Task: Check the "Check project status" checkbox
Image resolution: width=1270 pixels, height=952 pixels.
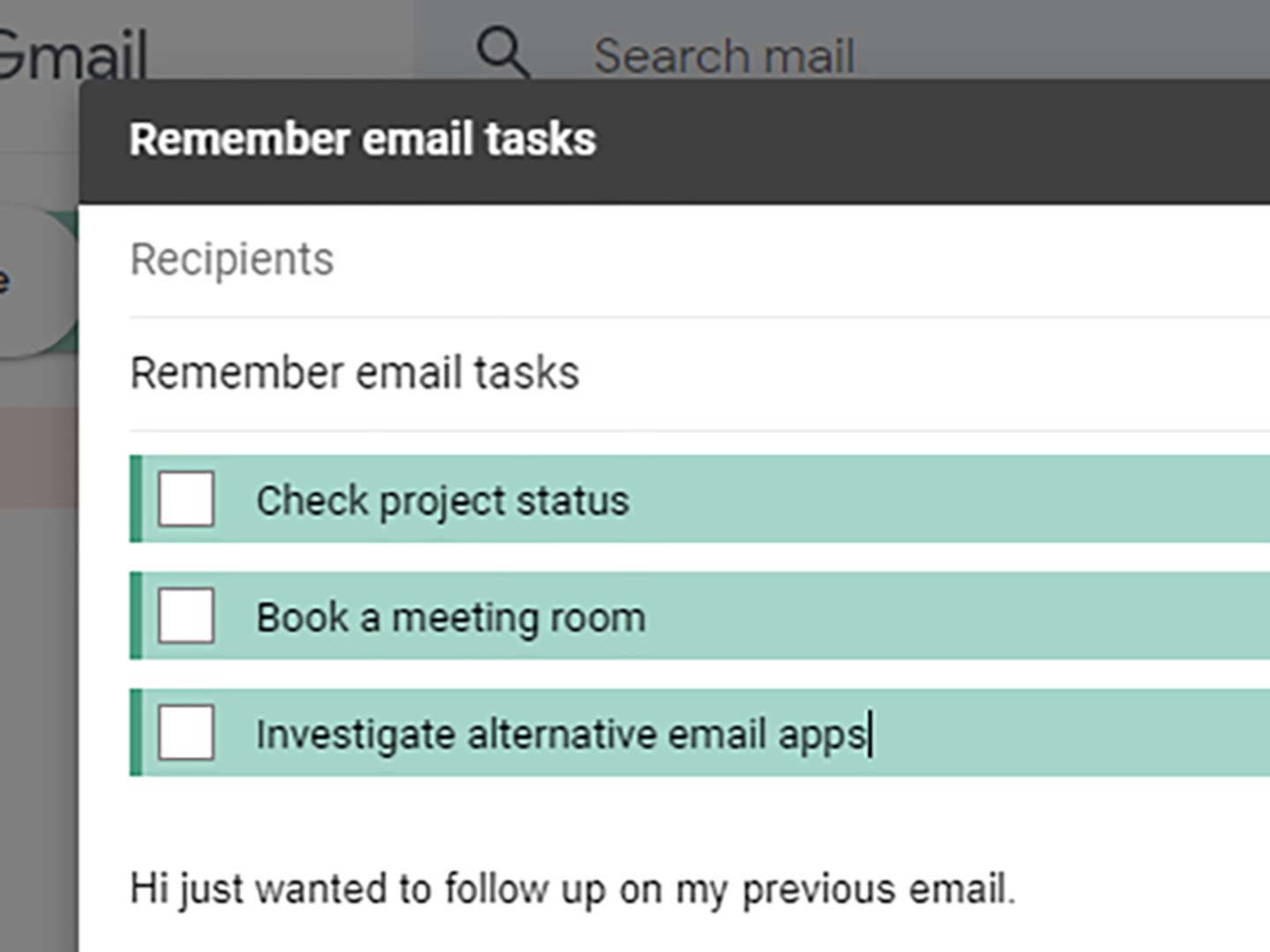Action: pyautogui.click(x=185, y=500)
